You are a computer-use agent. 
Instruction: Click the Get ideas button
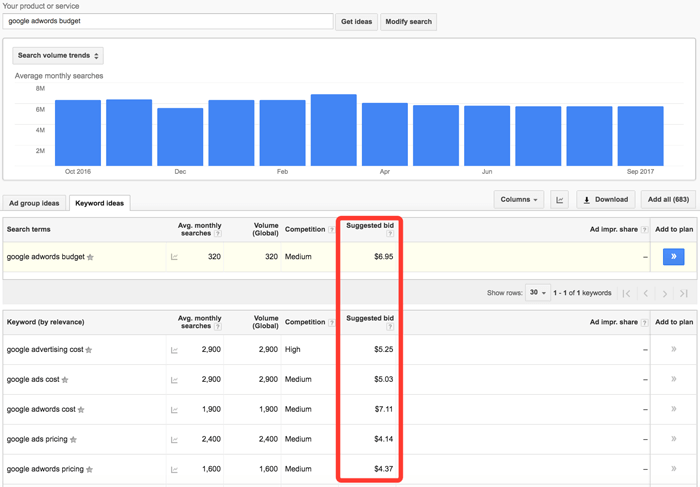(x=356, y=21)
